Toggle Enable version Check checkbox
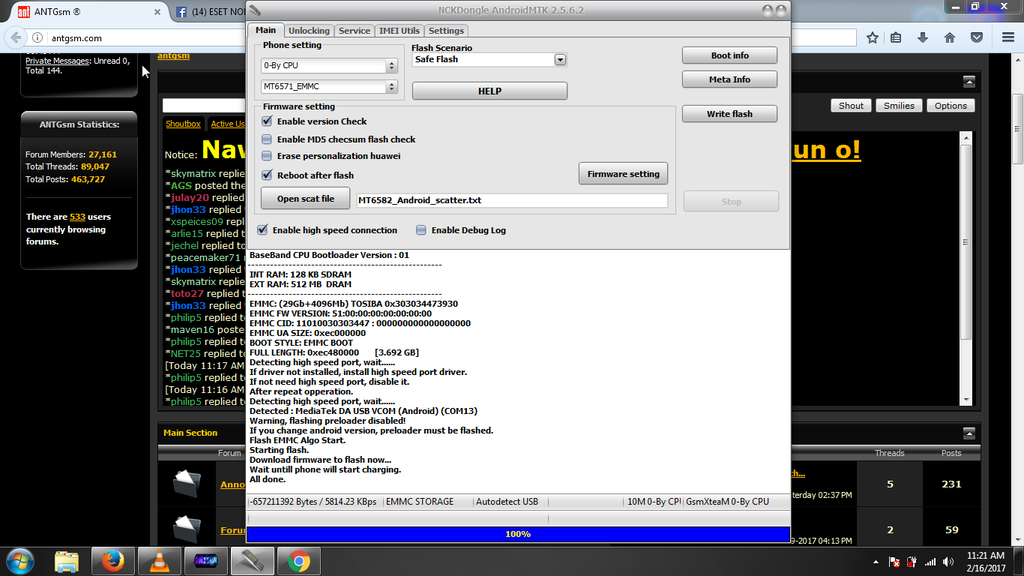Screen dimensions: 1024x576 (267, 121)
